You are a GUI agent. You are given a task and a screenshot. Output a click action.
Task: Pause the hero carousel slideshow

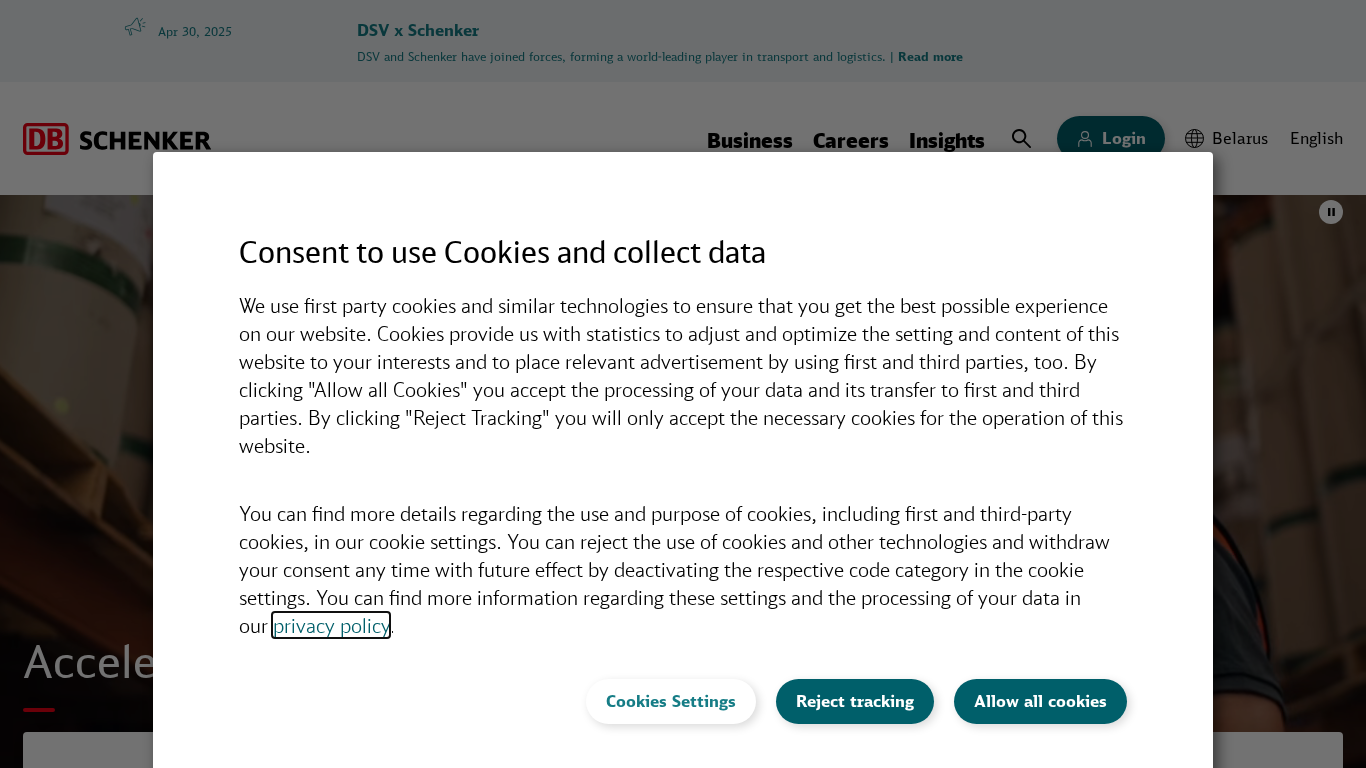[x=1330, y=212]
